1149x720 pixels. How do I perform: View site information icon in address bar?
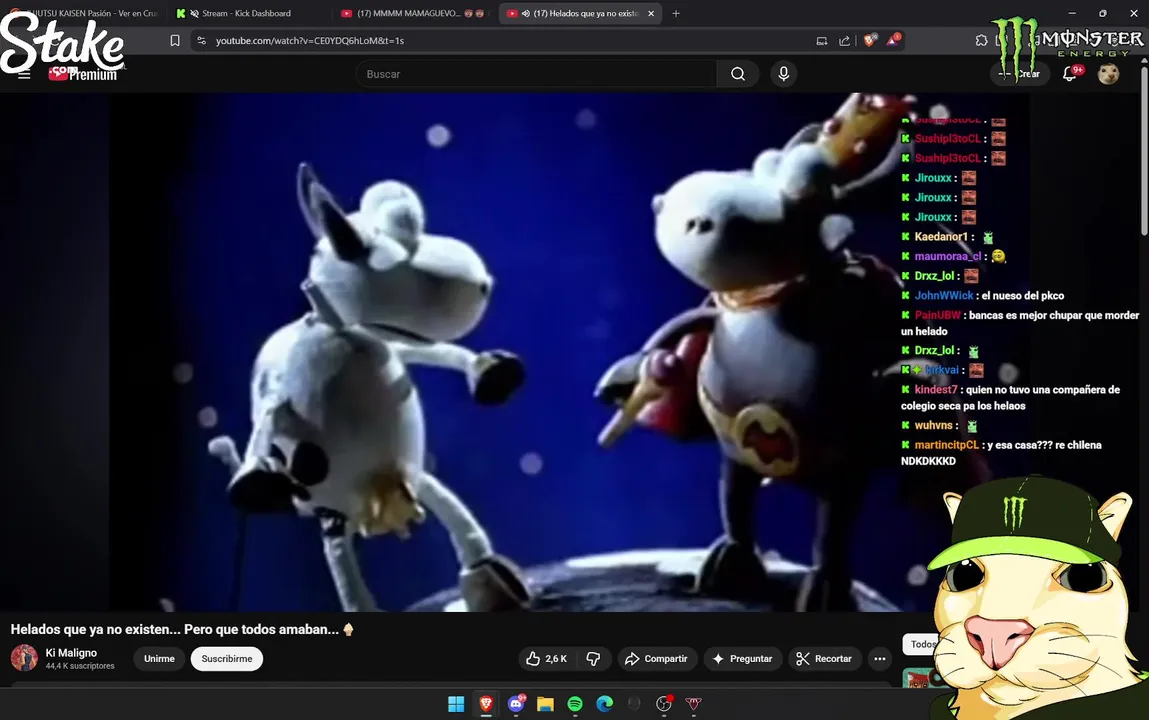(x=202, y=41)
